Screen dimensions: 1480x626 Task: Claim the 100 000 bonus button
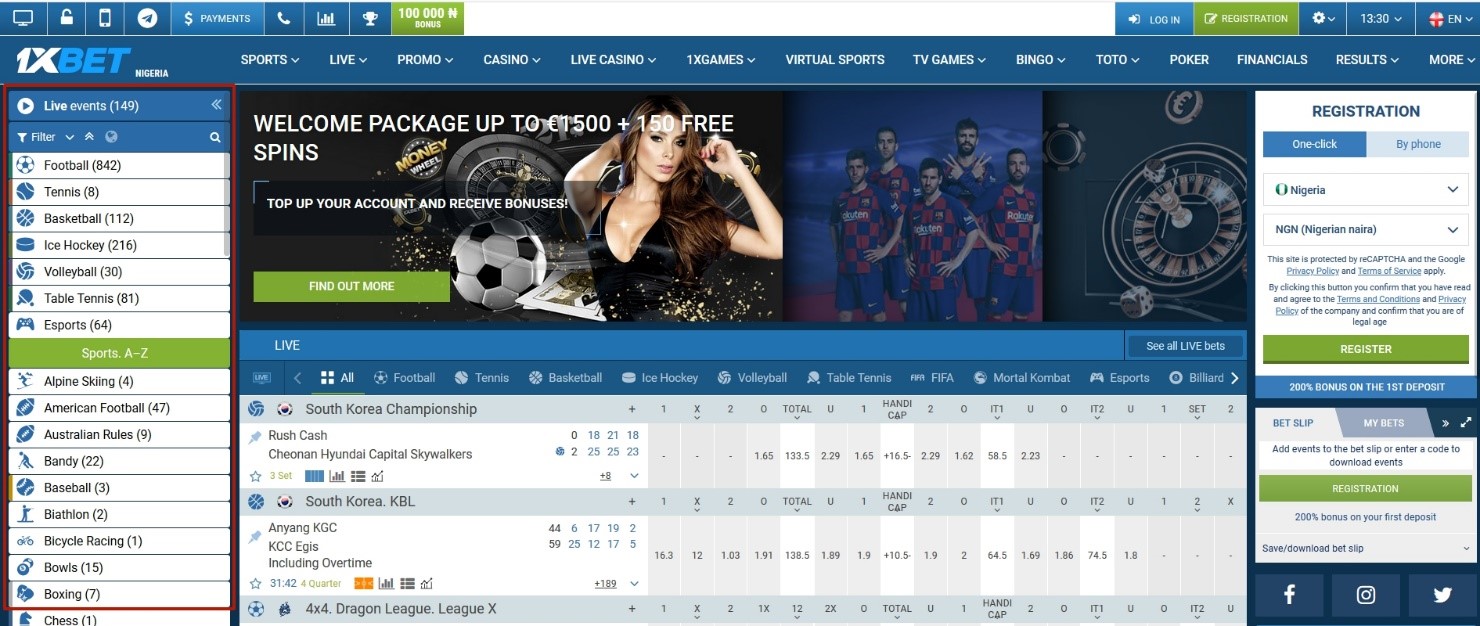point(427,18)
